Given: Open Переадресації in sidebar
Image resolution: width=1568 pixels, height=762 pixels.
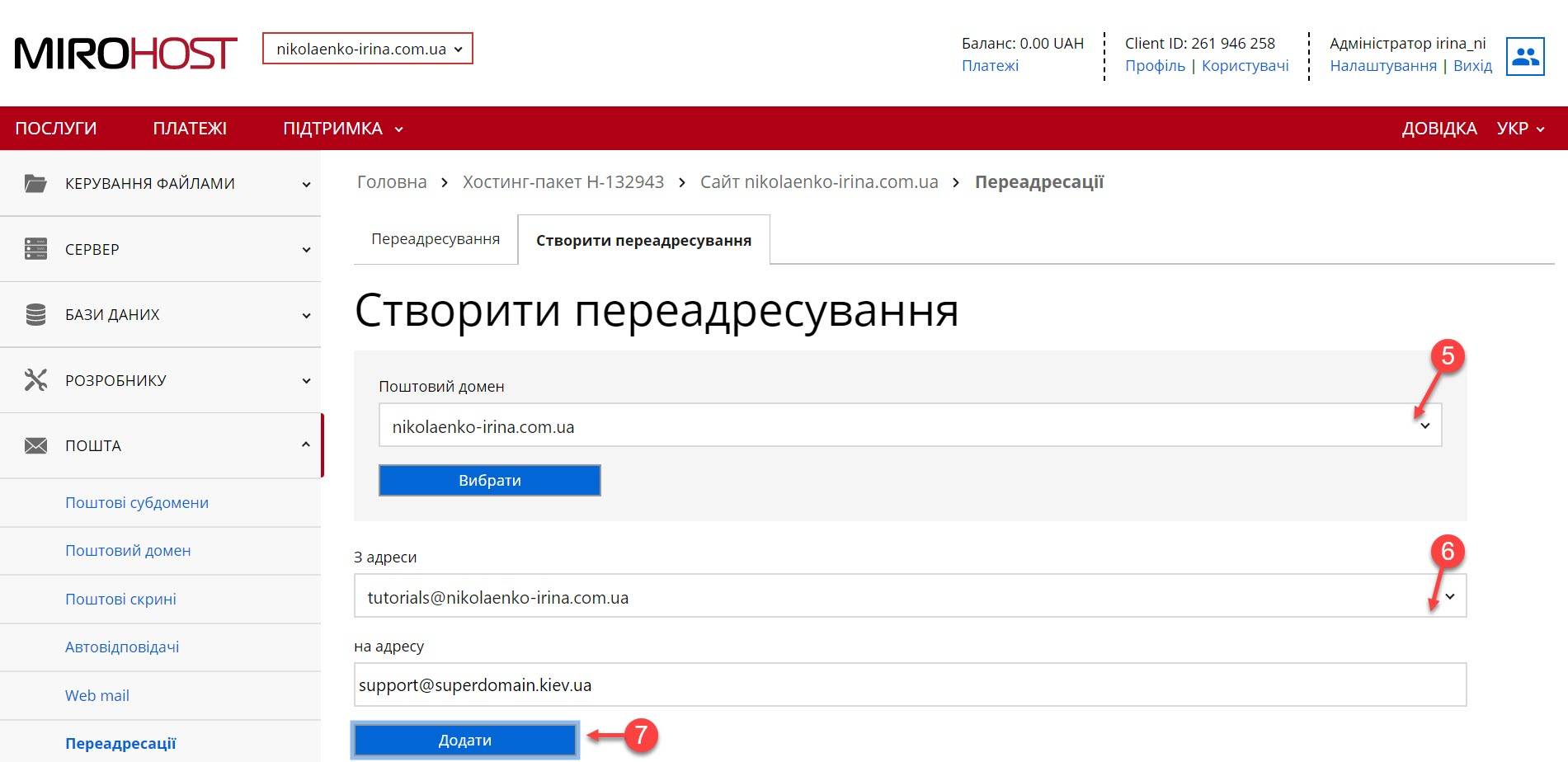Looking at the screenshot, I should pyautogui.click(x=120, y=744).
